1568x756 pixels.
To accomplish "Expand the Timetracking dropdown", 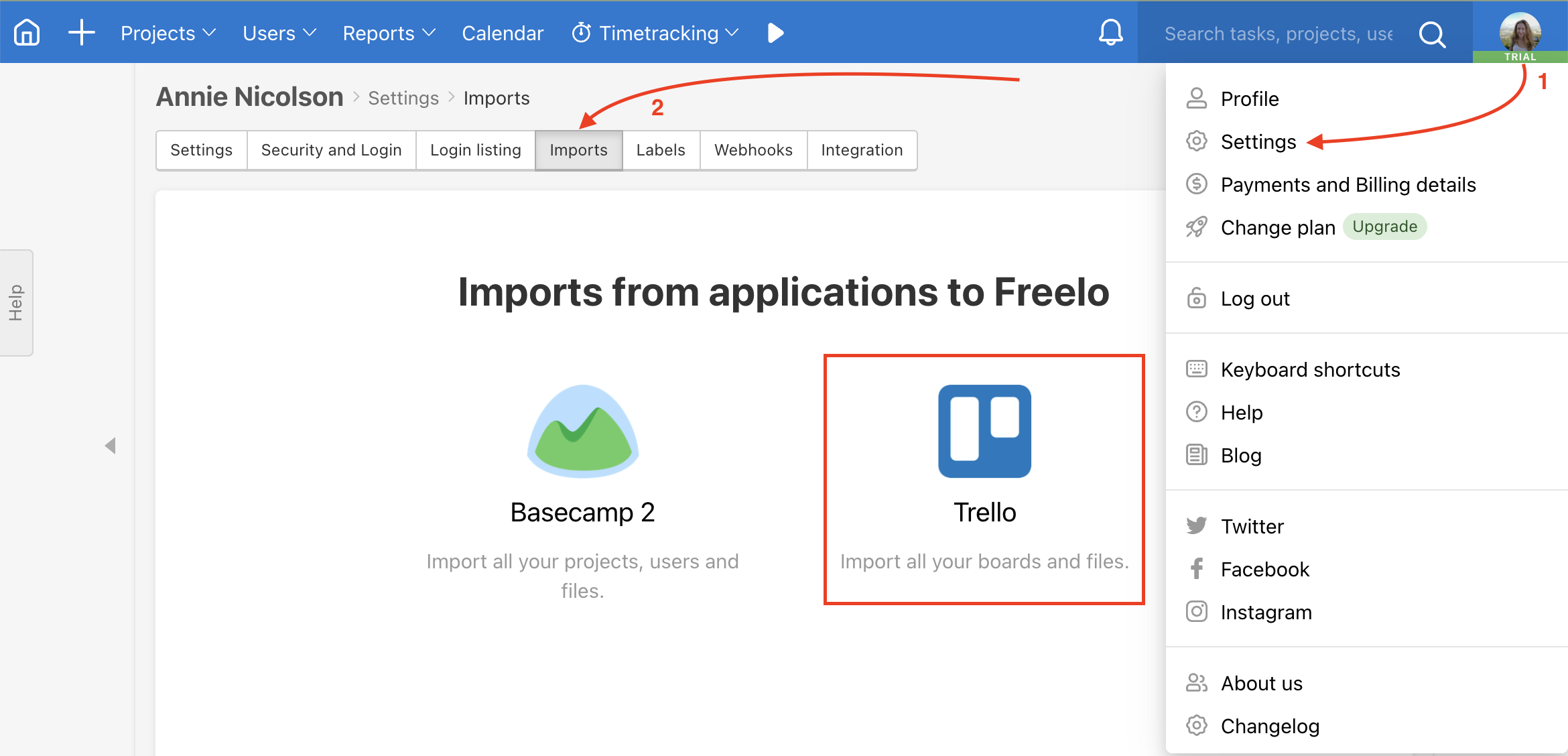I will pos(655,33).
